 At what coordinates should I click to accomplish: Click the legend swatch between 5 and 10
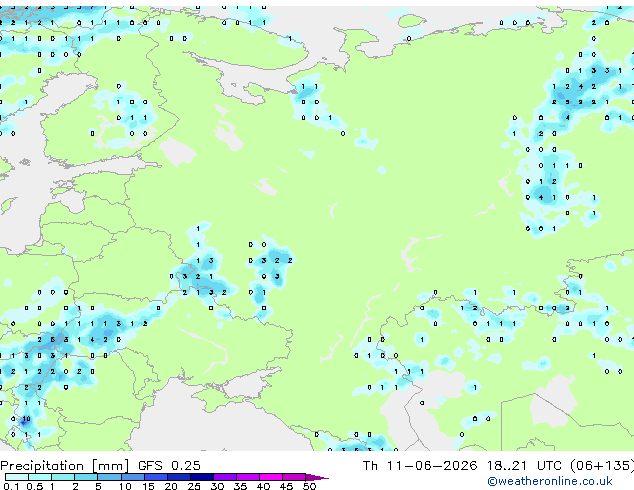[110, 477]
